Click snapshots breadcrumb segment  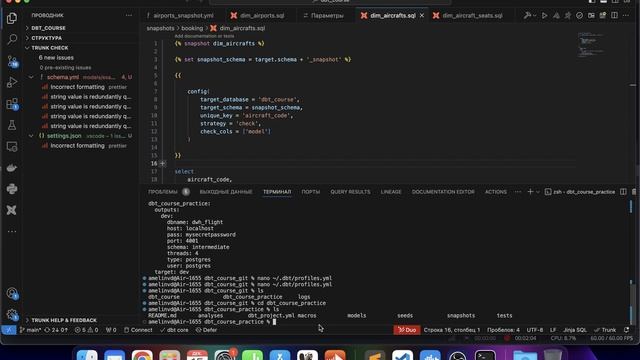click(x=160, y=28)
